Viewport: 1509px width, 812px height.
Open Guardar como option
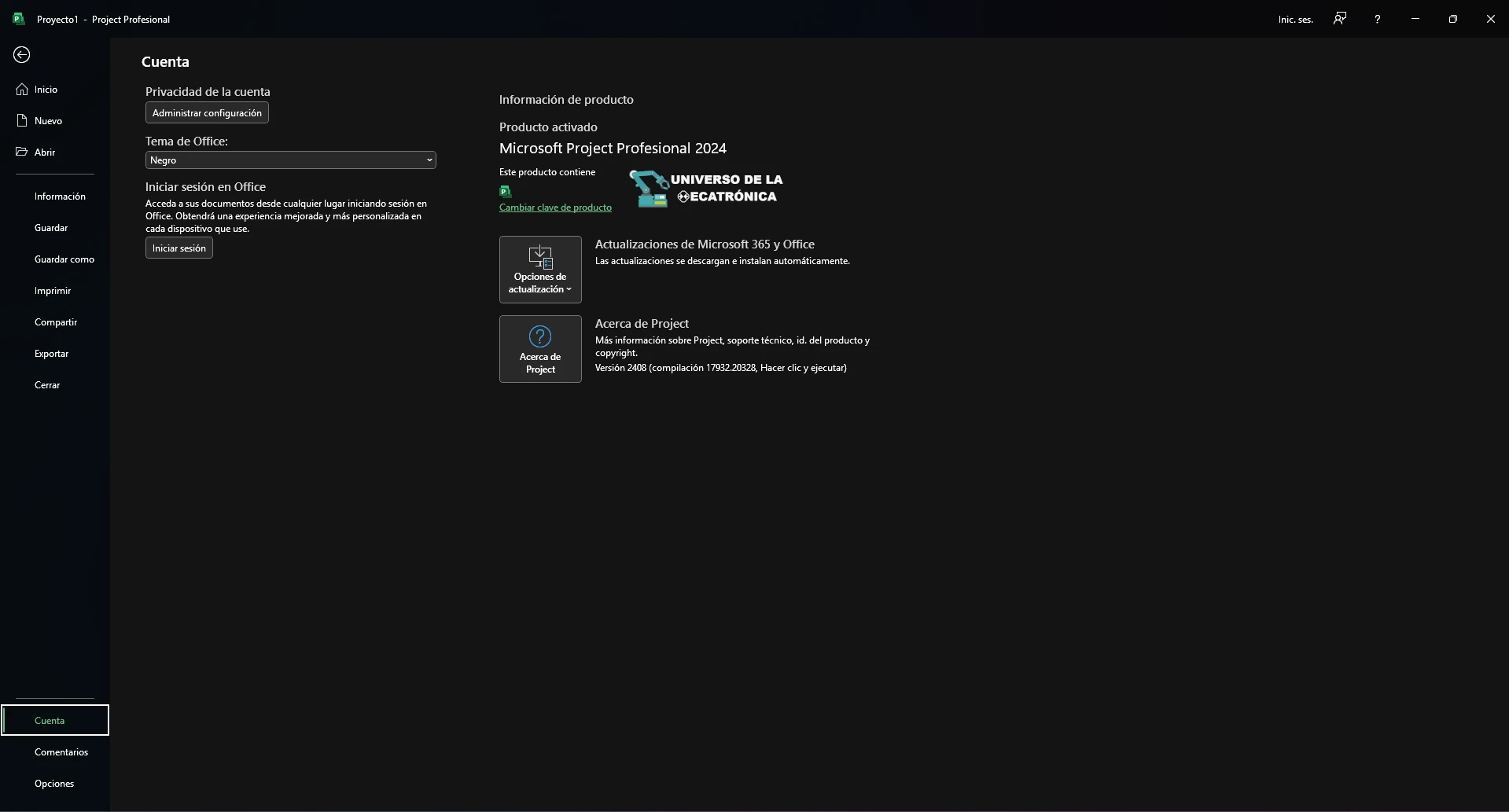point(55,259)
